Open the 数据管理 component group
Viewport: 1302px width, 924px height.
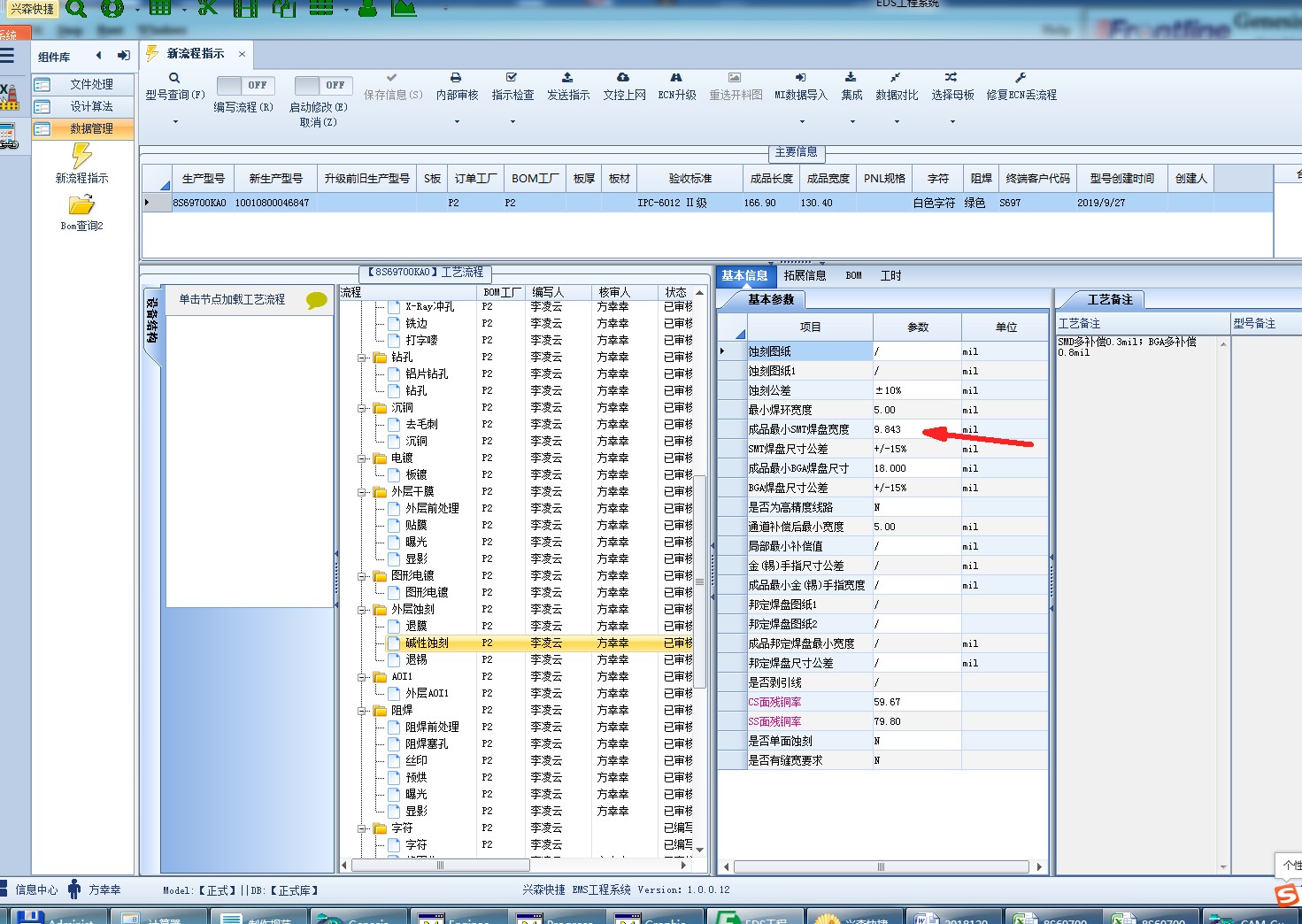[x=83, y=128]
